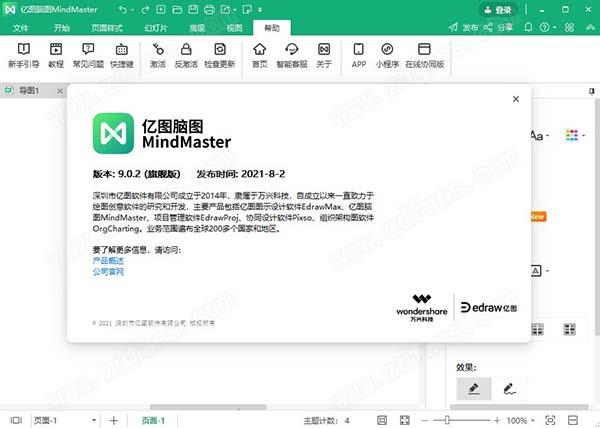The image size is (600, 428).
Task: Click the fullscreen expand icon in status bar
Action: [404, 420]
